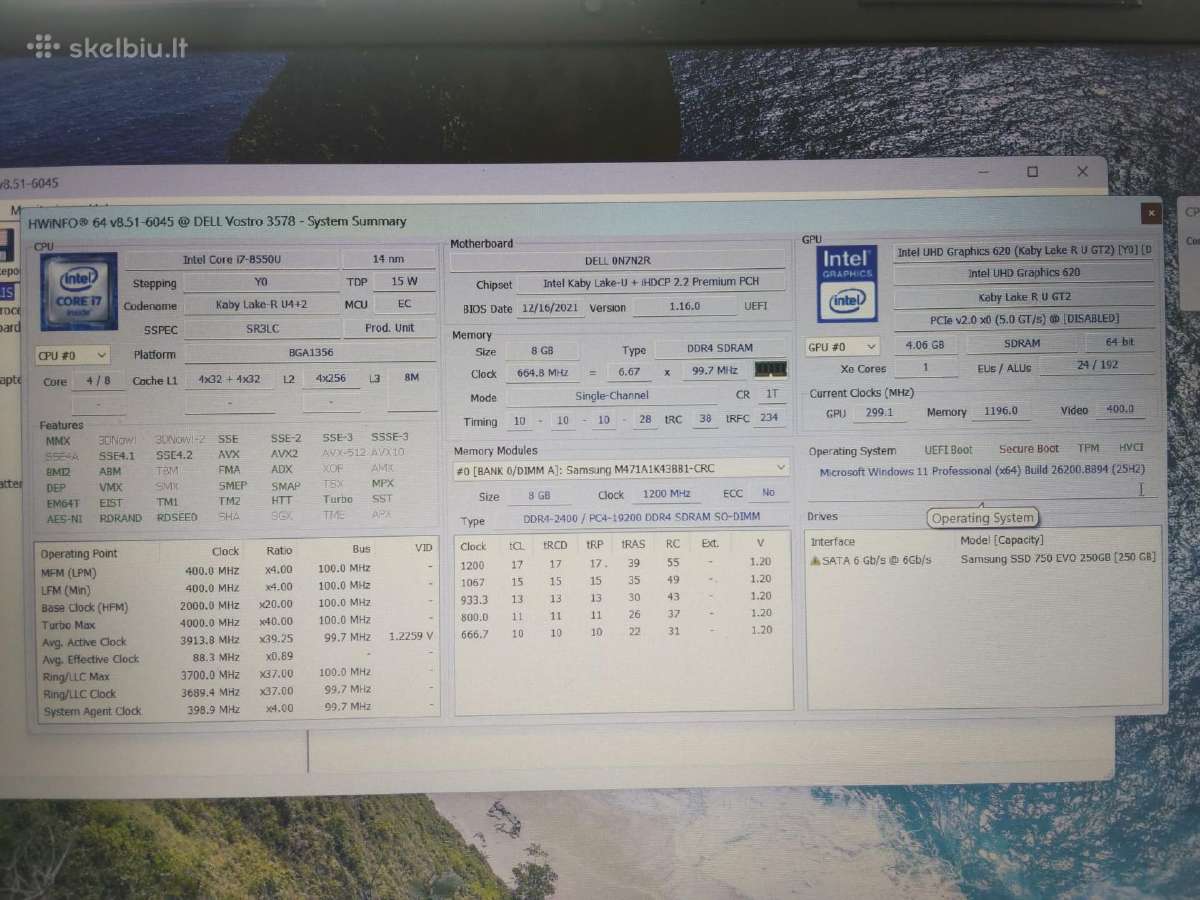The width and height of the screenshot is (1200, 900).
Task: Select the SR3LC SSPEC value
Action: 261,328
